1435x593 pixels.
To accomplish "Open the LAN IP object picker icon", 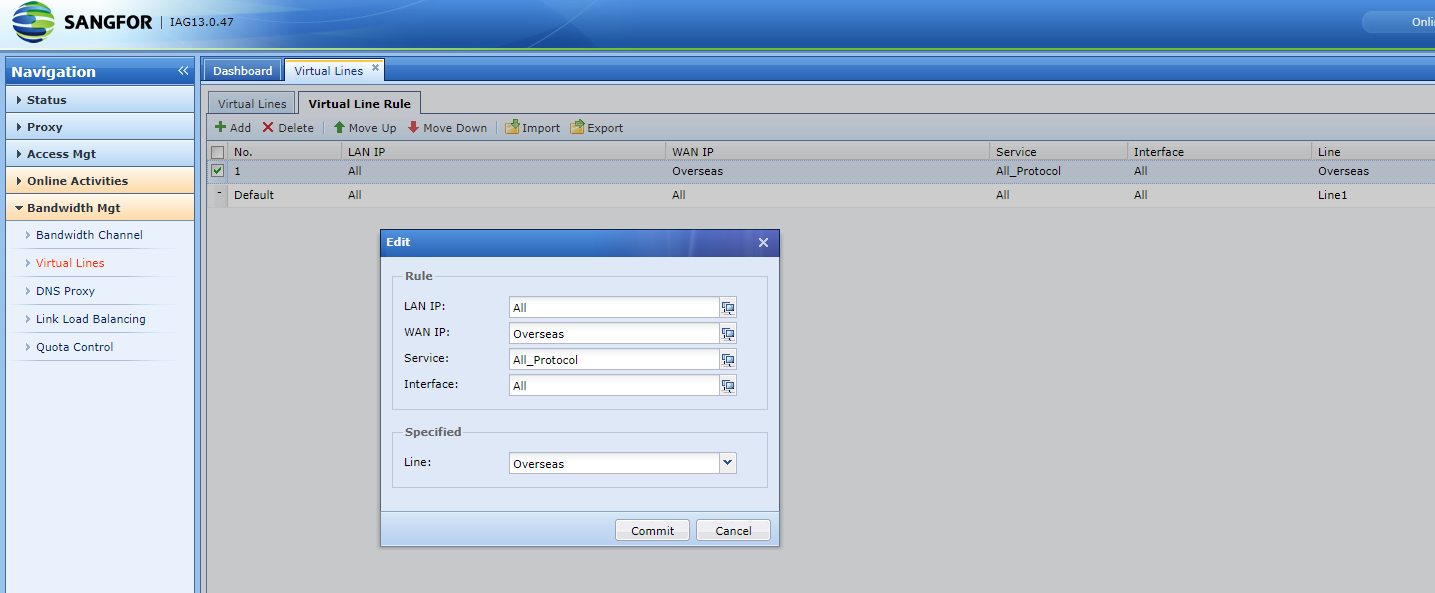I will pos(728,308).
